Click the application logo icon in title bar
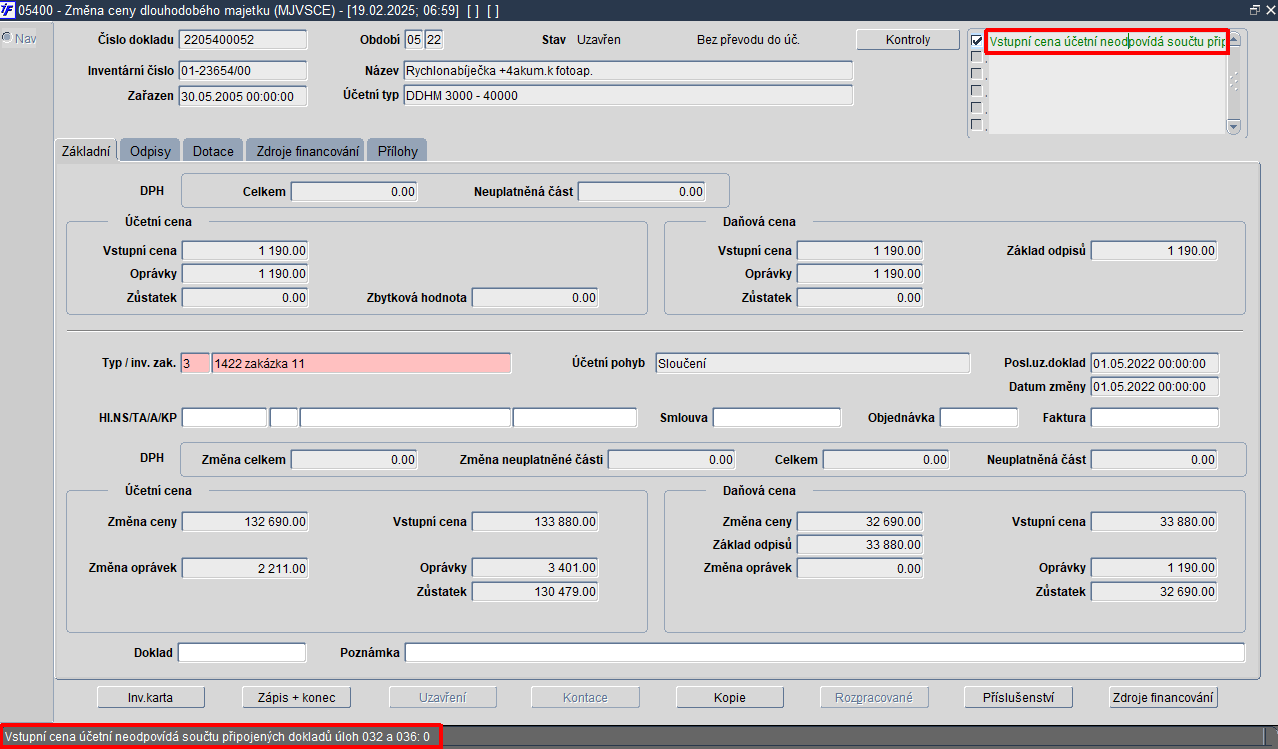 point(8,10)
